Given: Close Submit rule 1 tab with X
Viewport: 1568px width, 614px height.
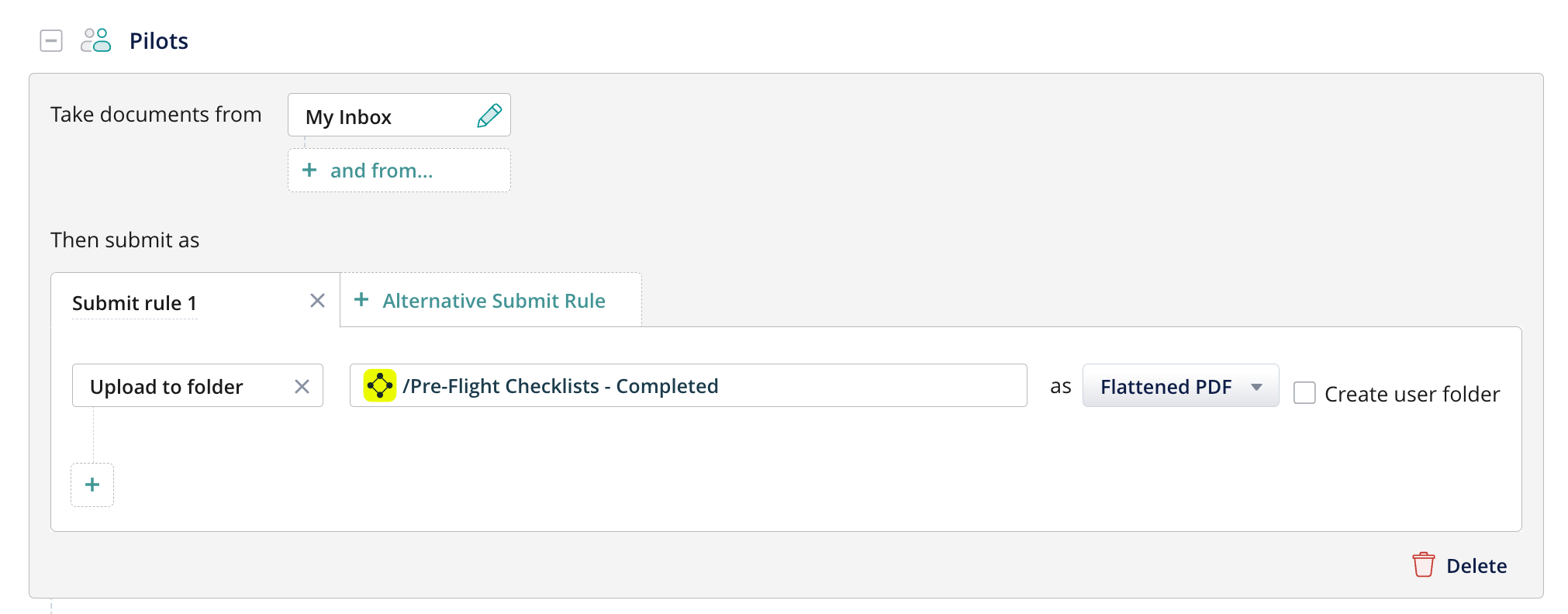Looking at the screenshot, I should (317, 301).
